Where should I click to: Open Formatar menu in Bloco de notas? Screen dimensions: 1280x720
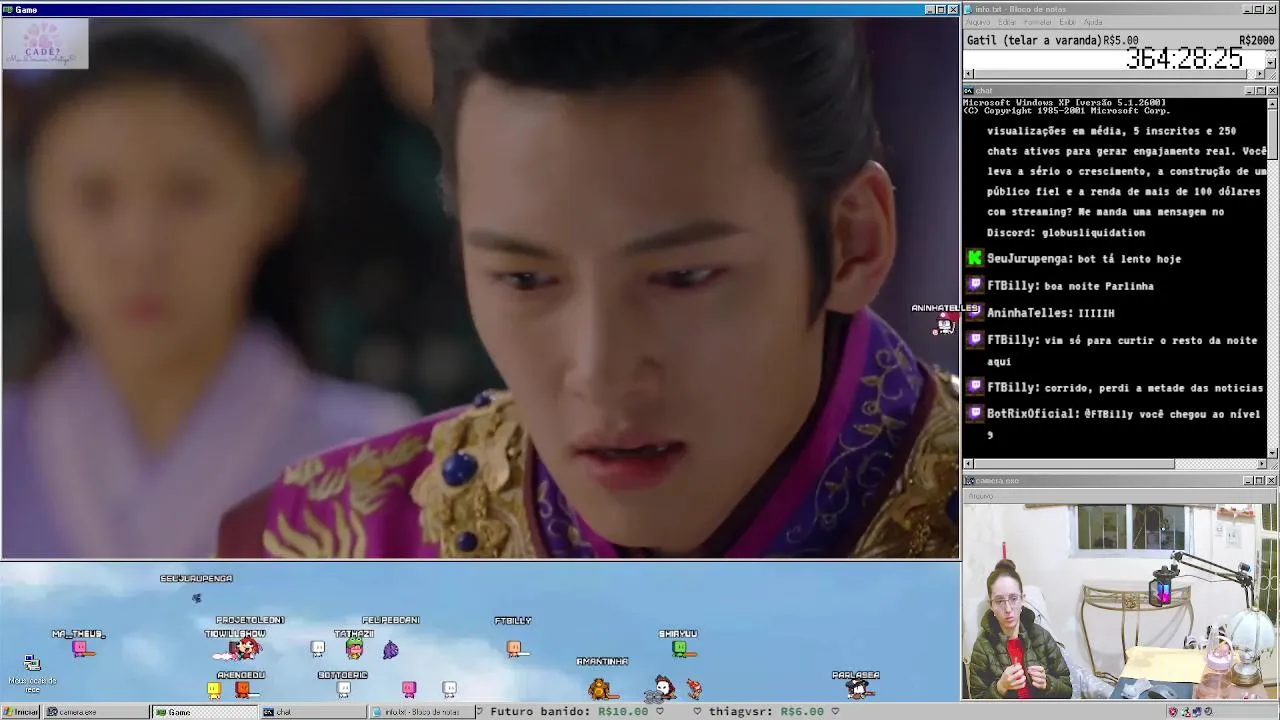[1037, 22]
